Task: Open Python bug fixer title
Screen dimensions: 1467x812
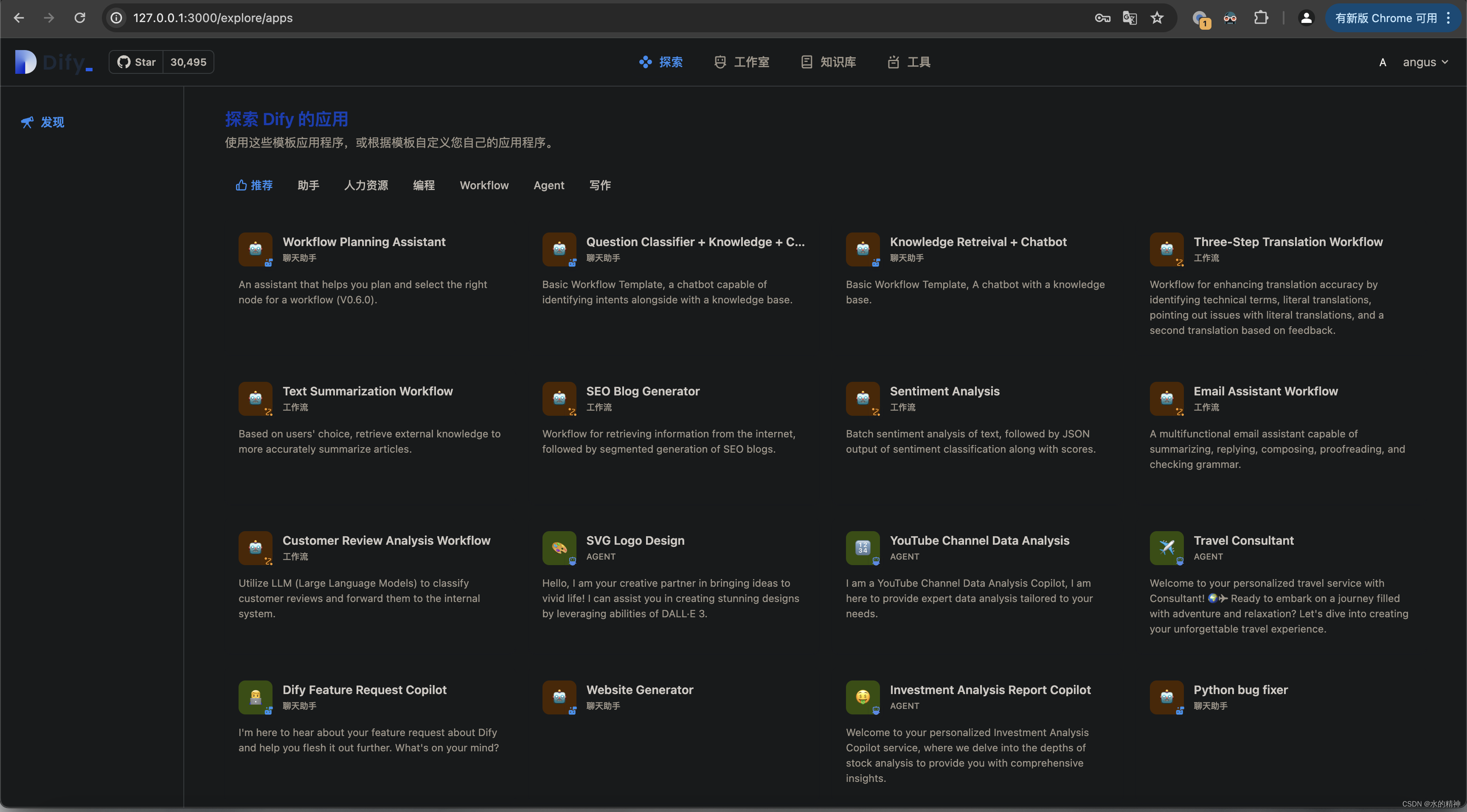Action: point(1240,690)
